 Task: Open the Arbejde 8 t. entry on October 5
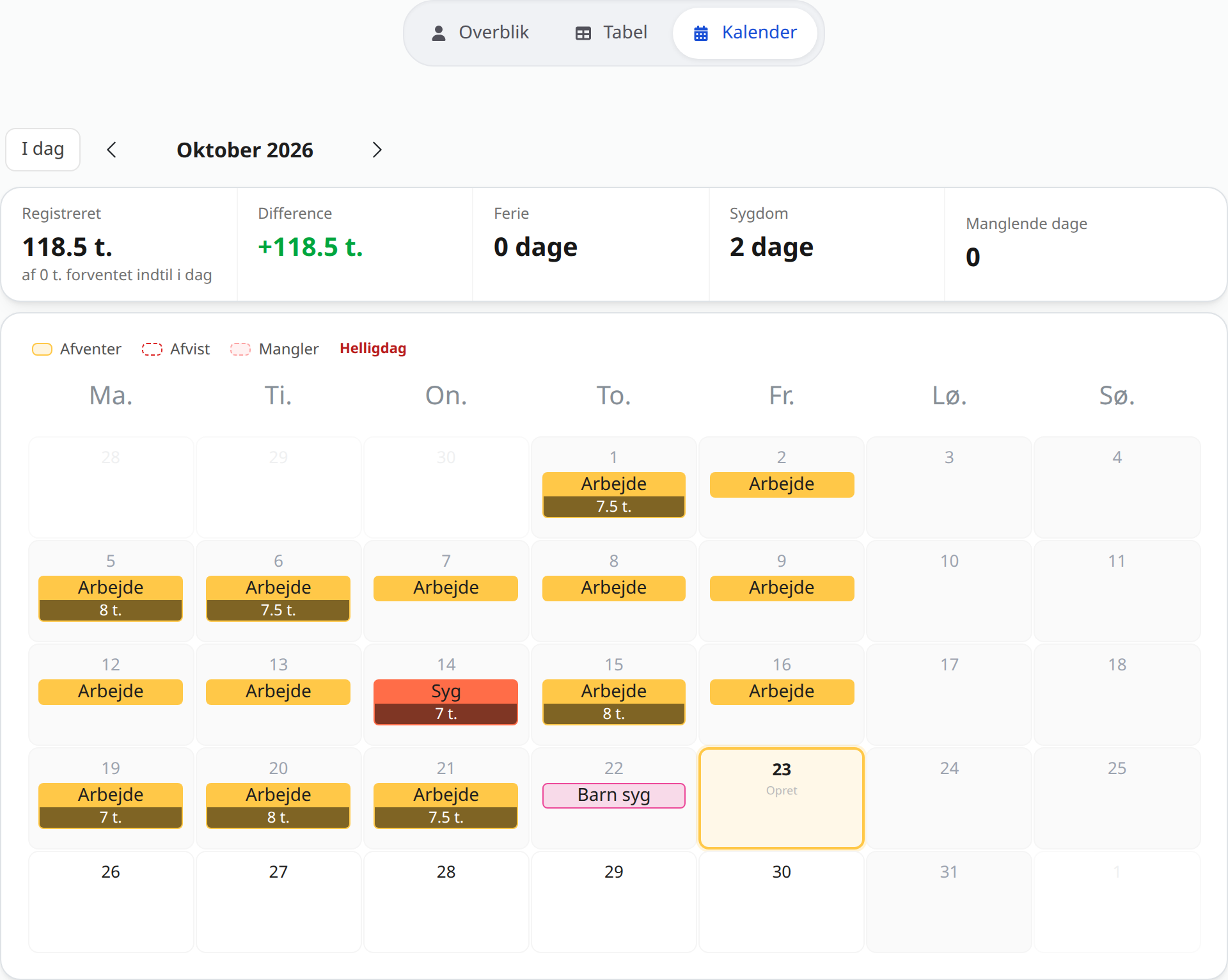(111, 599)
